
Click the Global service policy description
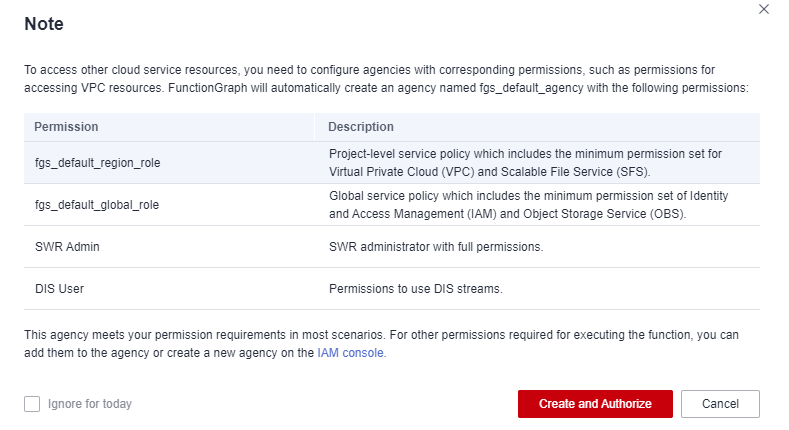(528, 205)
